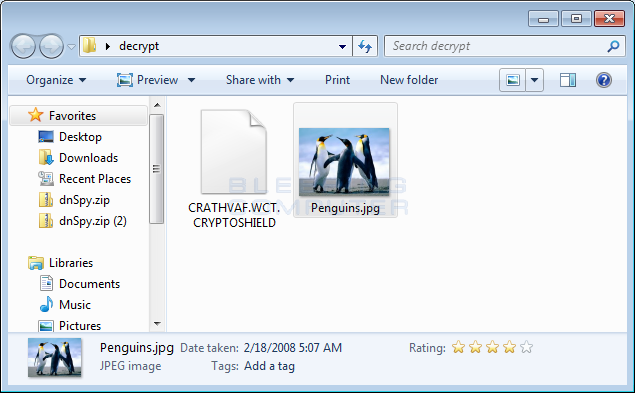Open the Help question mark icon
635x393 pixels.
tap(603, 80)
